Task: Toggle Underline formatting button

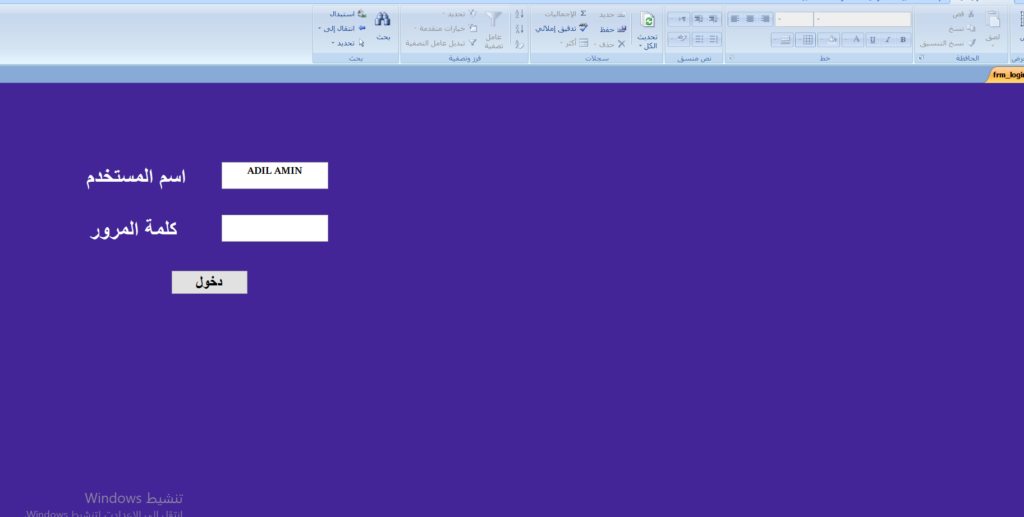Action: pyautogui.click(x=872, y=40)
